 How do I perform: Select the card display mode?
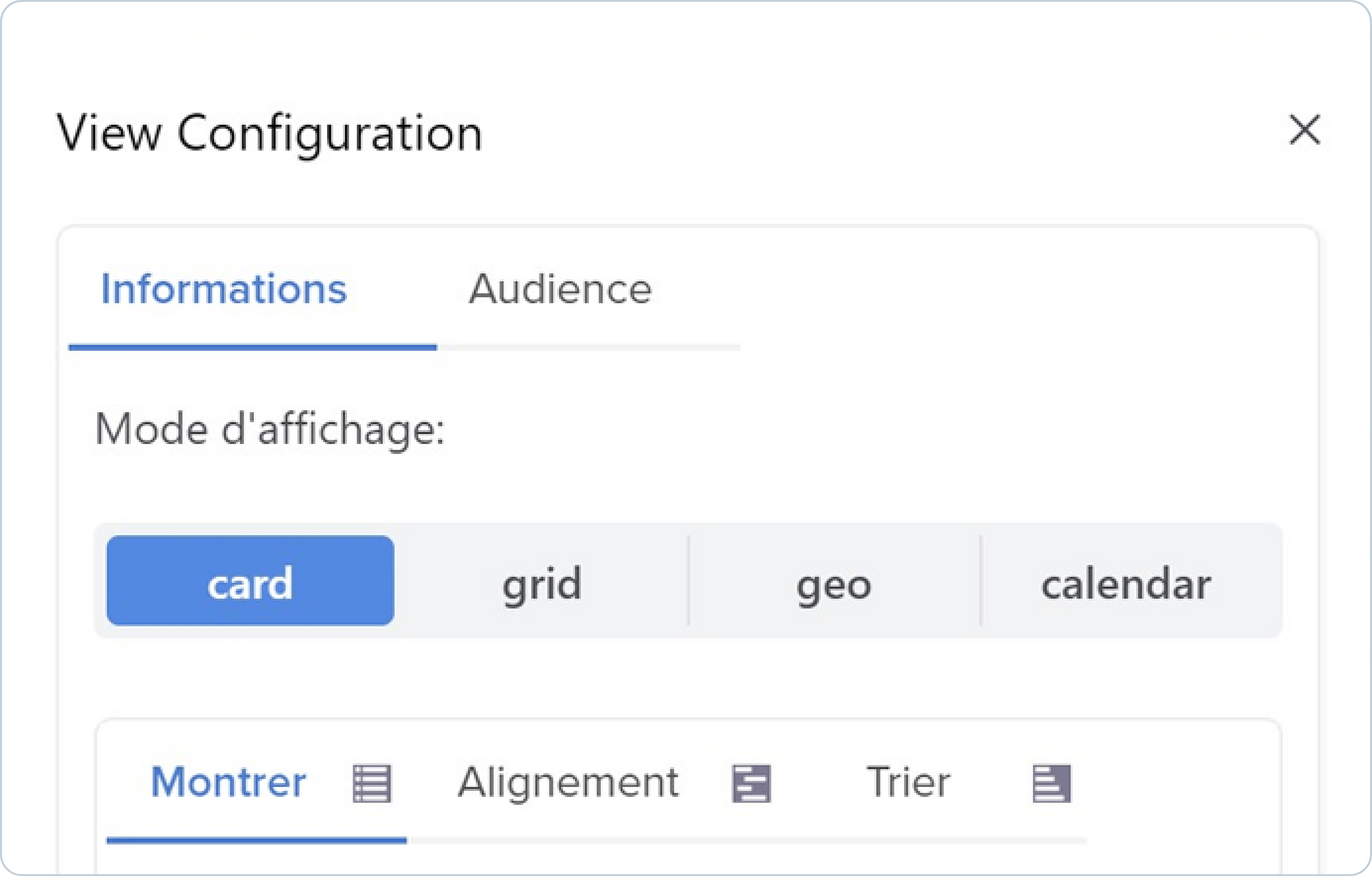[x=250, y=581]
